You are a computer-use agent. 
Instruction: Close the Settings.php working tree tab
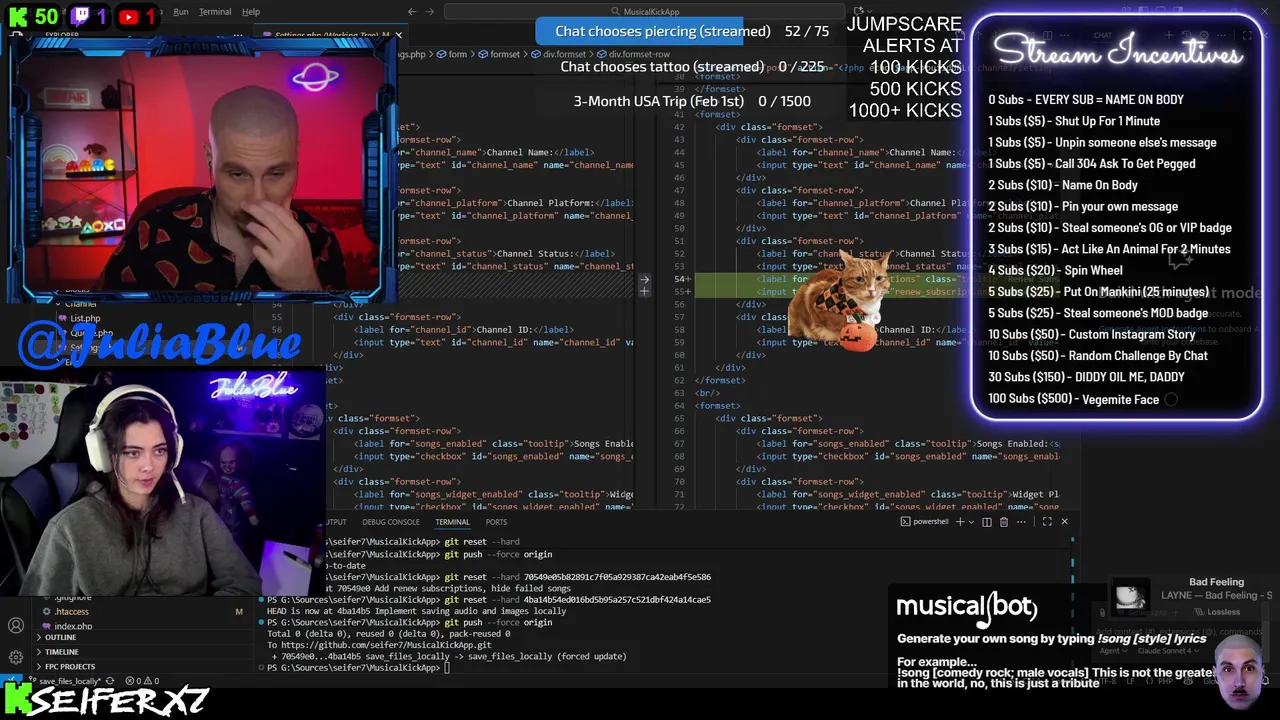[398, 35]
